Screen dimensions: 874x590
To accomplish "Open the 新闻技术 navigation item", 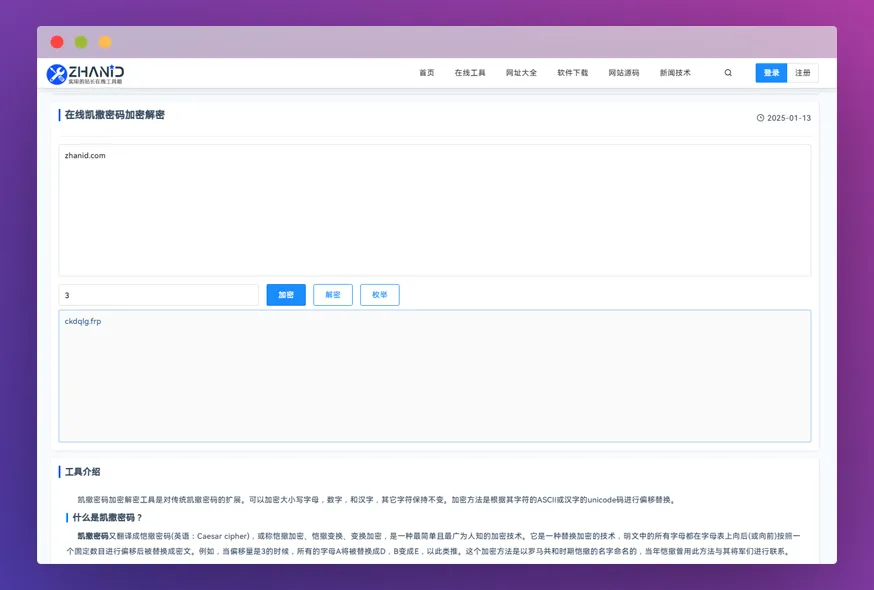I will [x=675, y=72].
